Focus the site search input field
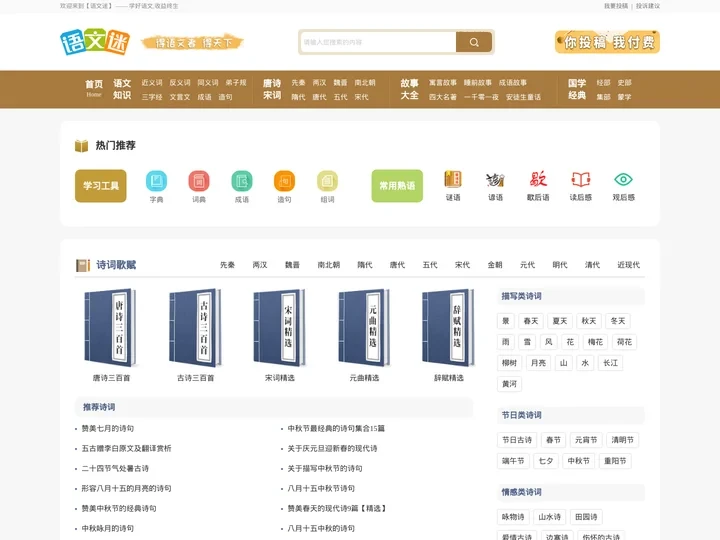This screenshot has width=720, height=540. [x=378, y=42]
